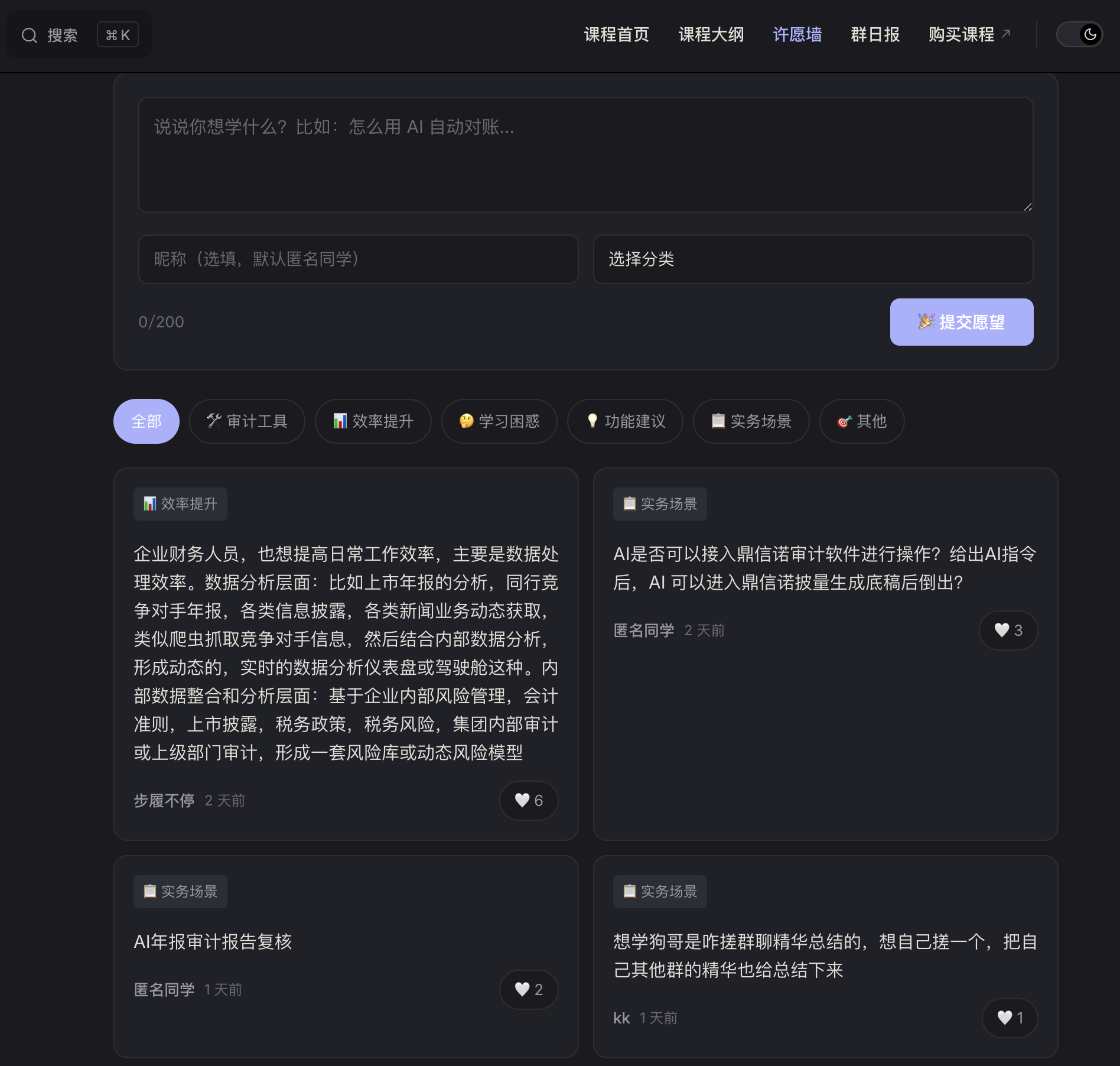
Task: Filter by 审计工具 category
Action: (247, 421)
